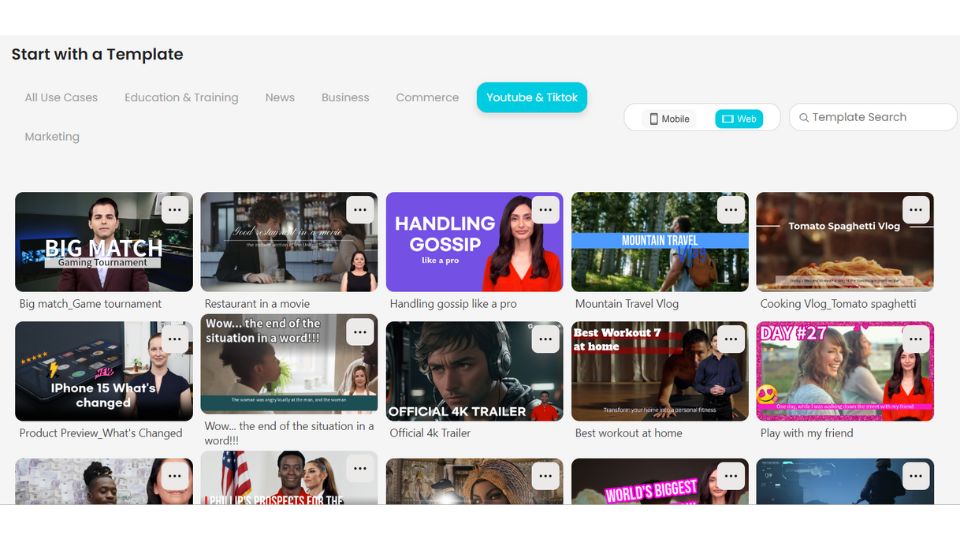
Task: Open the Official 4K Trailer thumbnail
Action: [474, 371]
